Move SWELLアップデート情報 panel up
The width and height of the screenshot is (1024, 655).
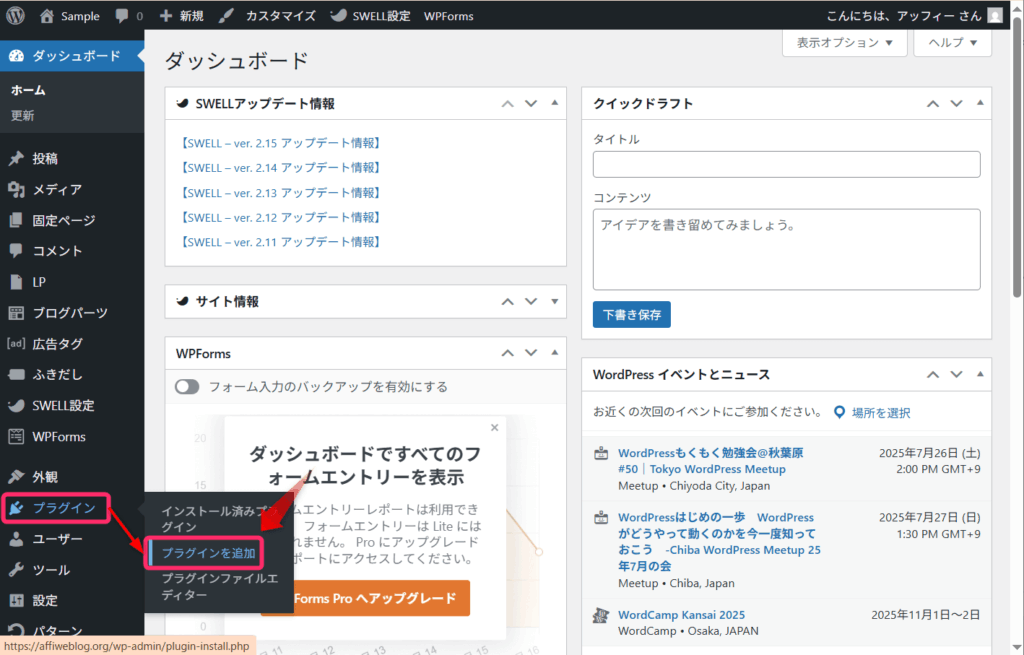507,104
